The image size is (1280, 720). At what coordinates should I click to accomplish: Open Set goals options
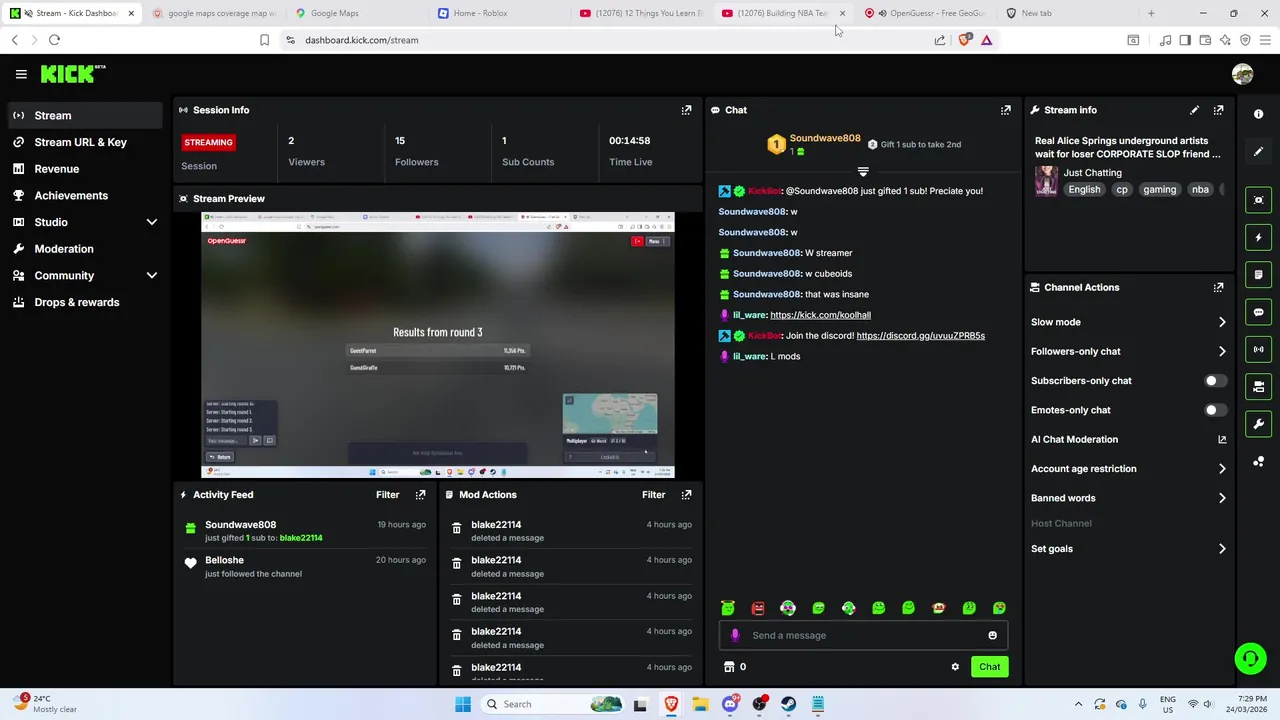pyautogui.click(x=1128, y=549)
